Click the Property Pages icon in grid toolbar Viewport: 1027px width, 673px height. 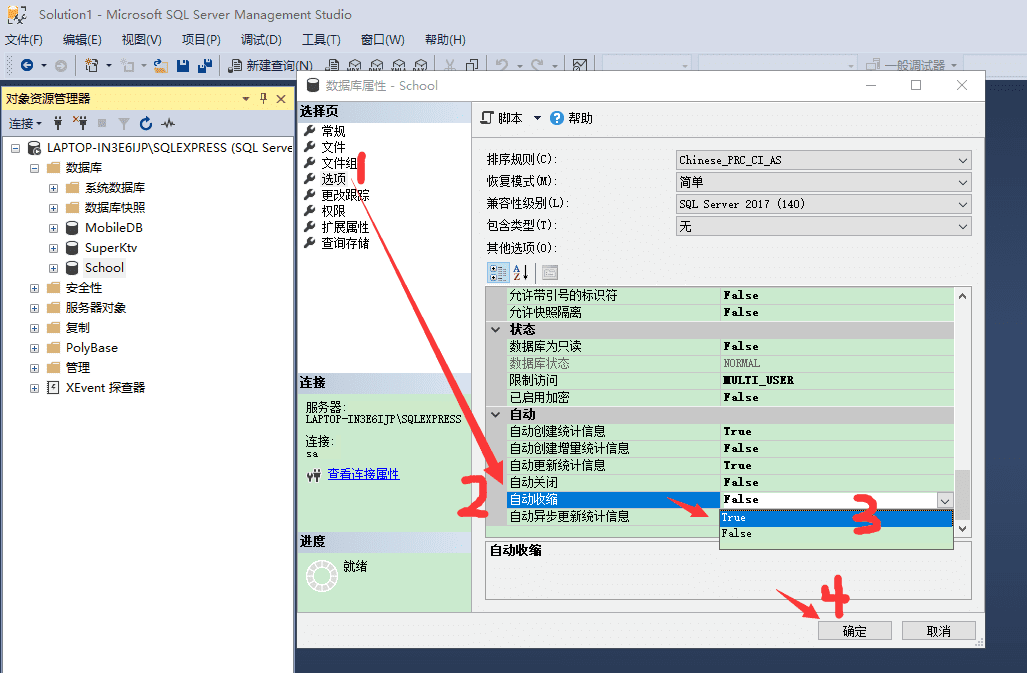550,272
